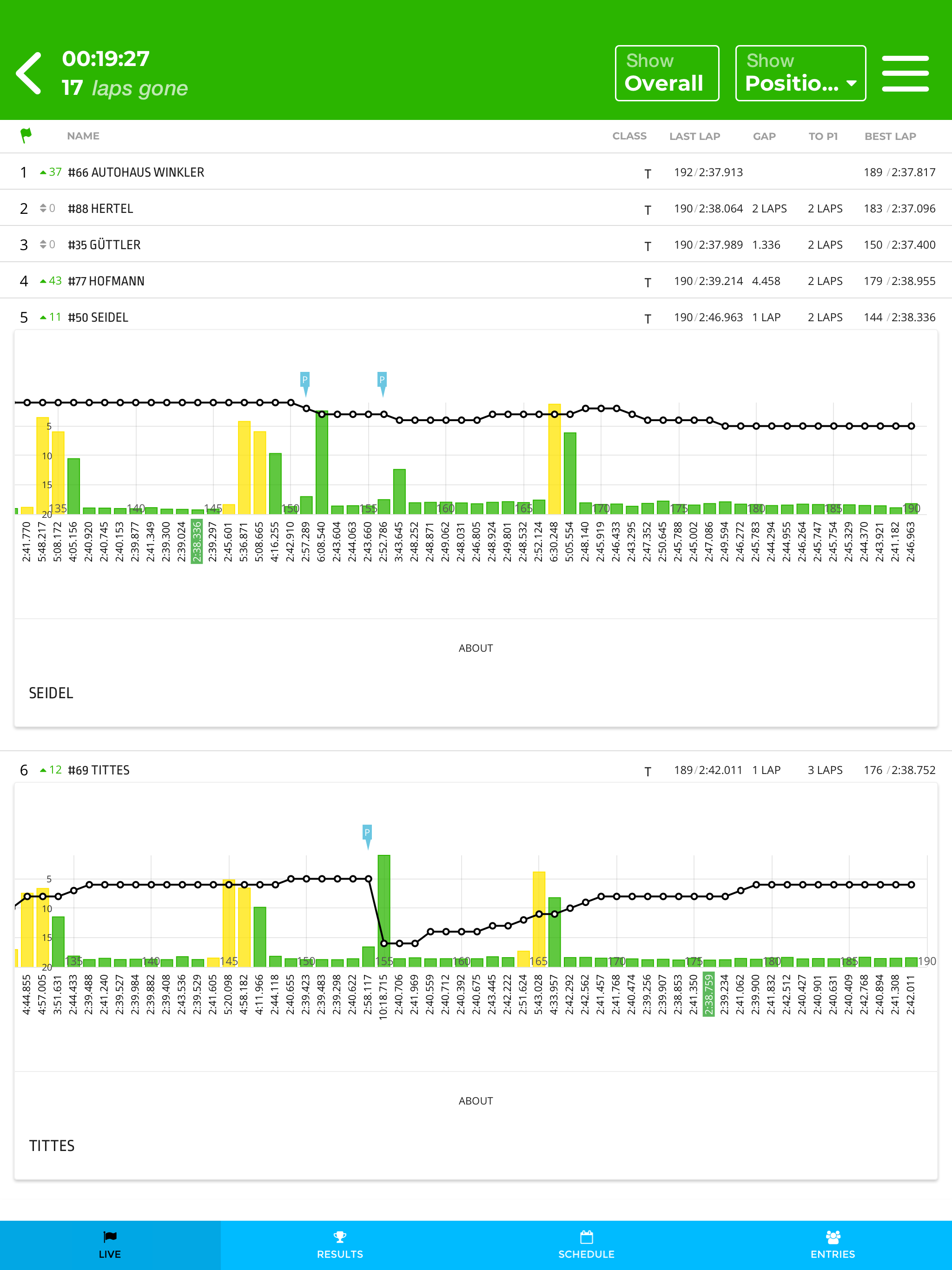Screen dimensions: 952x1270
Task: Select highlighted 2:38.336 best lap label
Action: [197, 542]
